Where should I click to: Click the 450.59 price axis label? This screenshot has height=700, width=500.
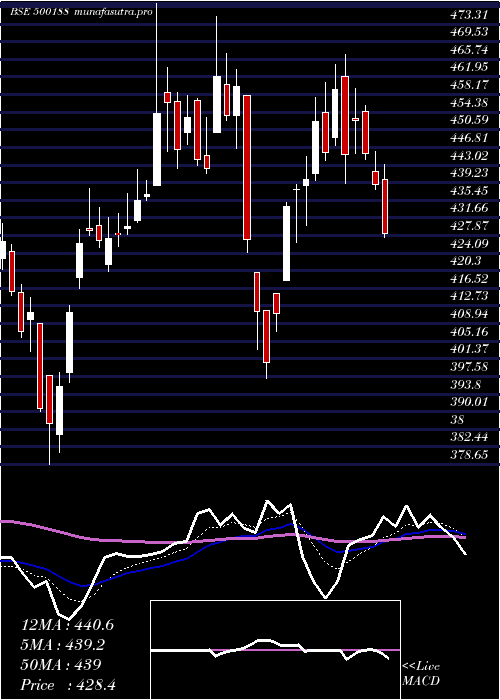pyautogui.click(x=467, y=121)
